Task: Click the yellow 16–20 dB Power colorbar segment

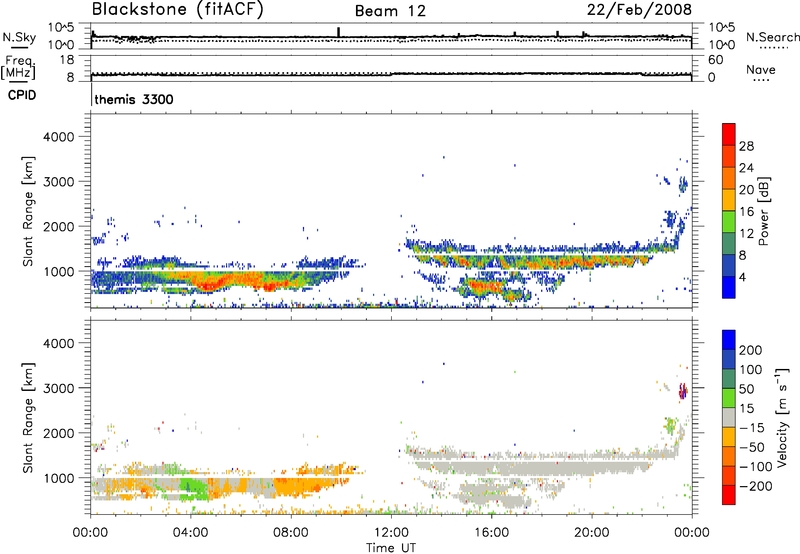Action: click(x=729, y=199)
